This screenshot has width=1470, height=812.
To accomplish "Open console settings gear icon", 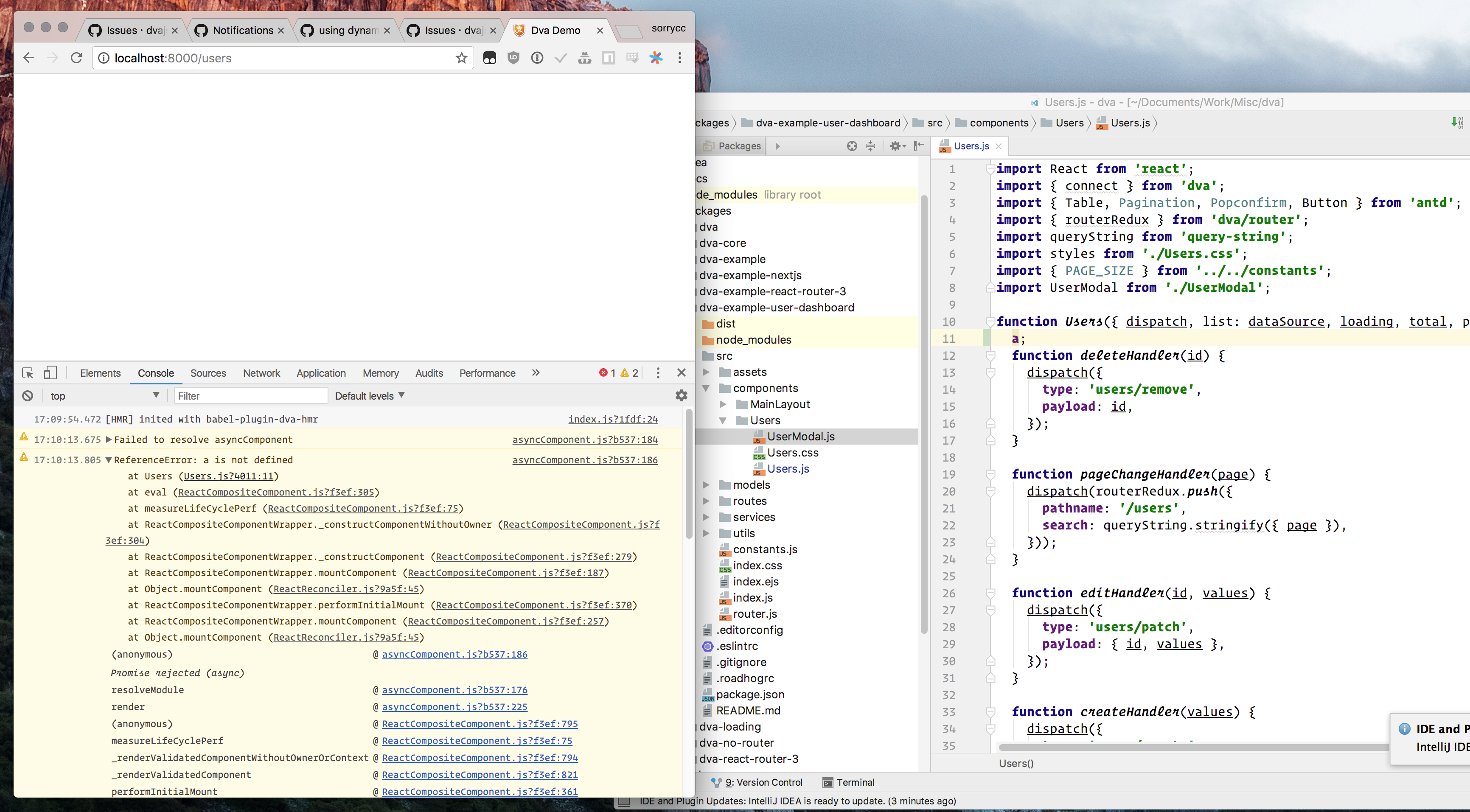I will pyautogui.click(x=682, y=395).
